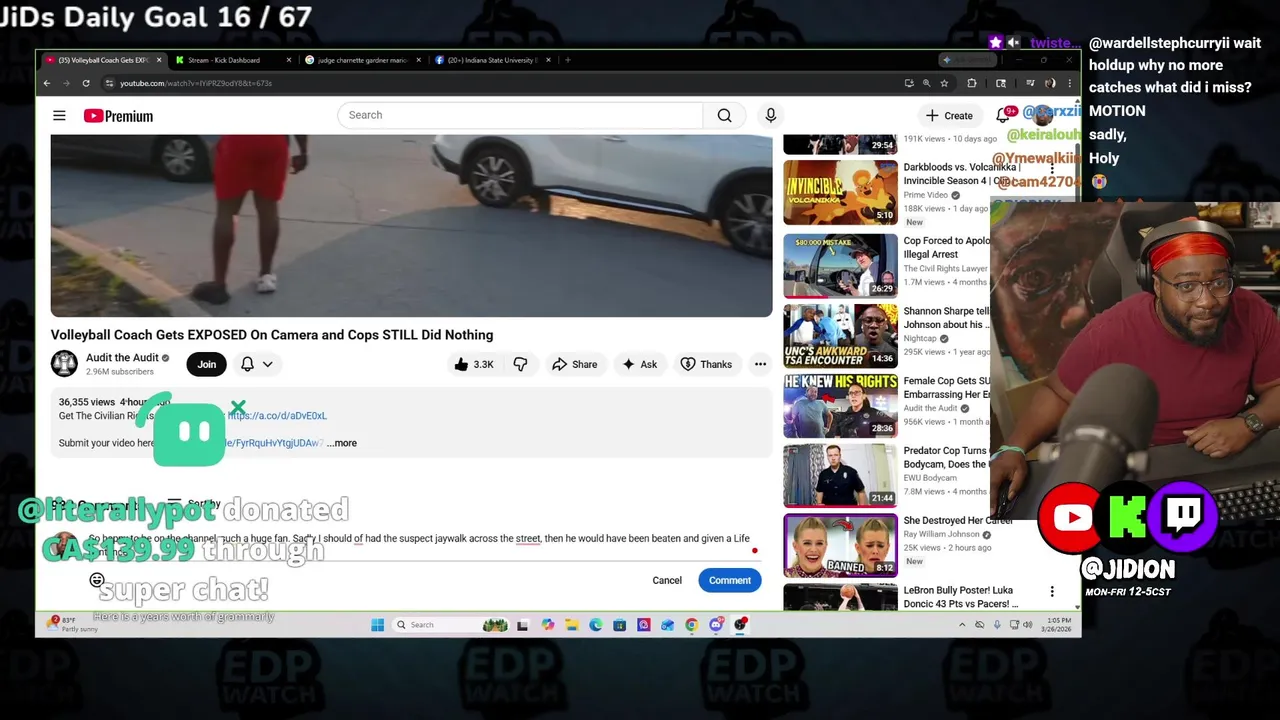This screenshot has height=720, width=1280.
Task: Open Predator Cop Turns Off Bodycam thumbnail
Action: pos(840,476)
